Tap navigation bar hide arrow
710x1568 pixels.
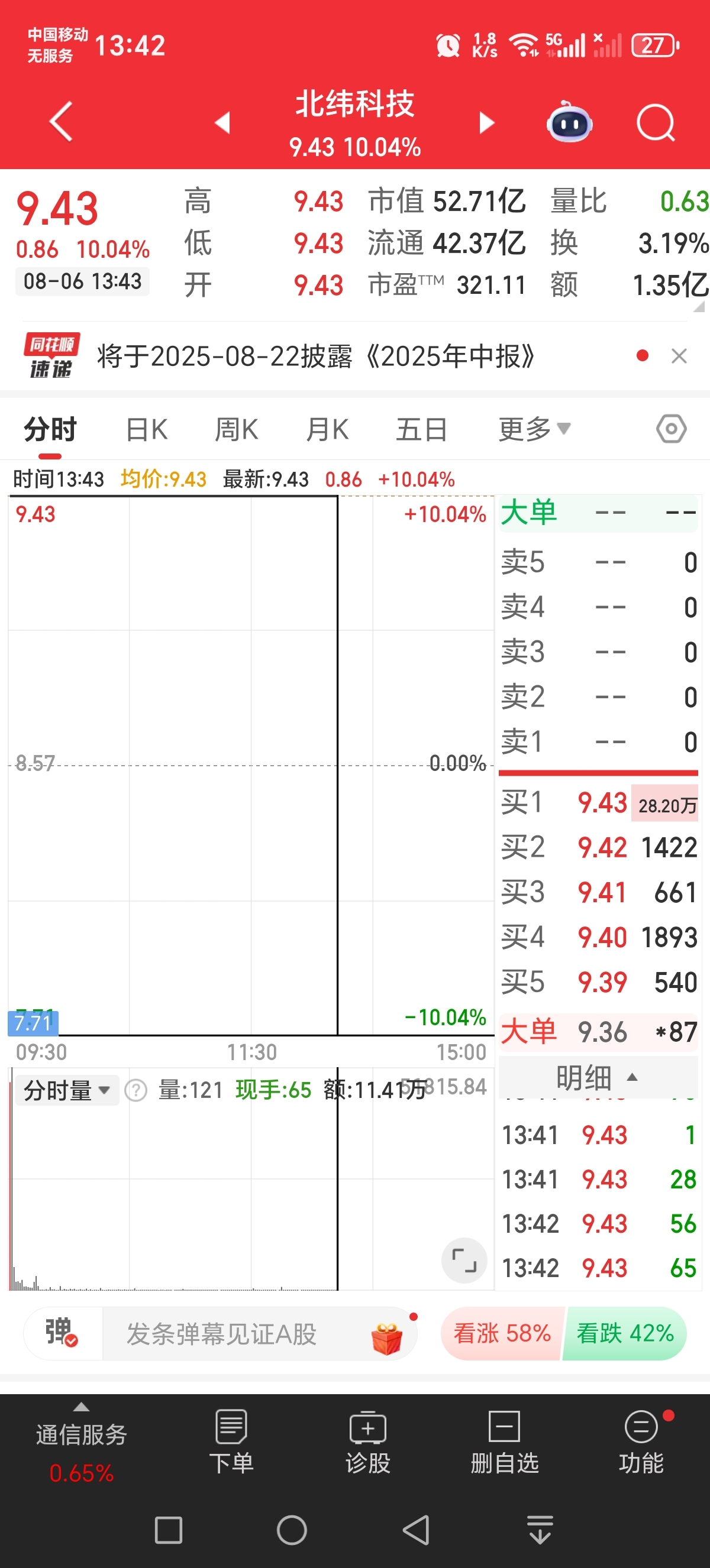point(540,1530)
